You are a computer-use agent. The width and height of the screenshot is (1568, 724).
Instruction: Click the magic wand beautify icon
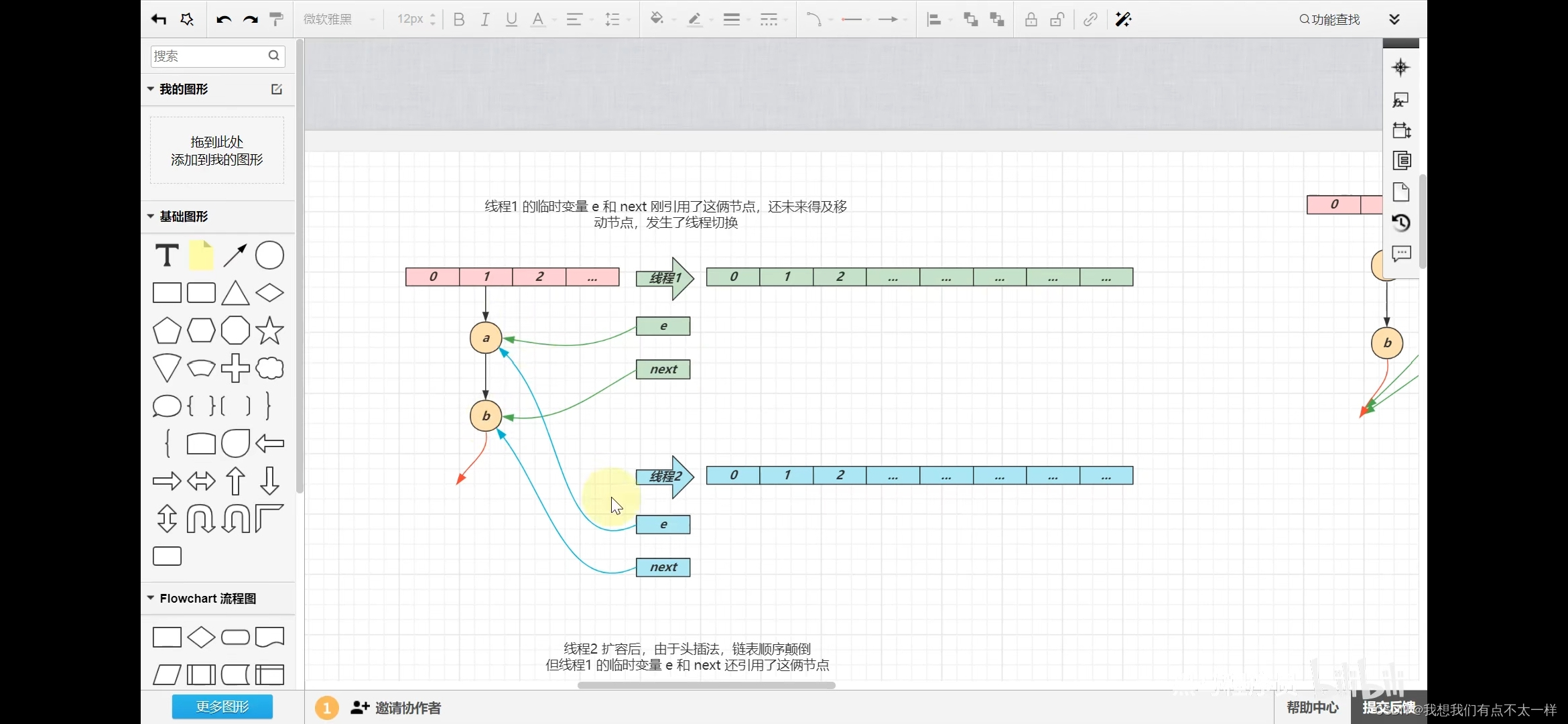tap(1123, 19)
